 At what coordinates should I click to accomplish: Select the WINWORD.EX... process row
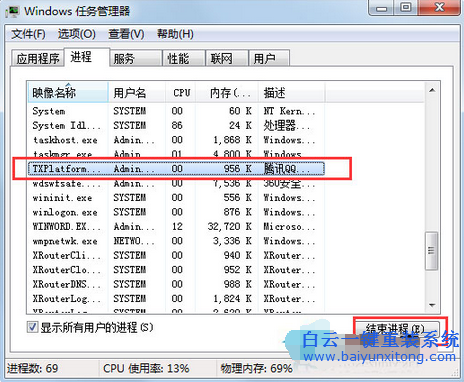tap(176, 227)
